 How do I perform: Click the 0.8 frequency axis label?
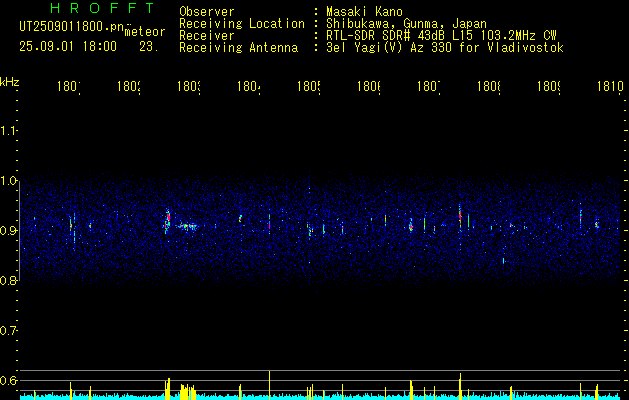pos(8,280)
